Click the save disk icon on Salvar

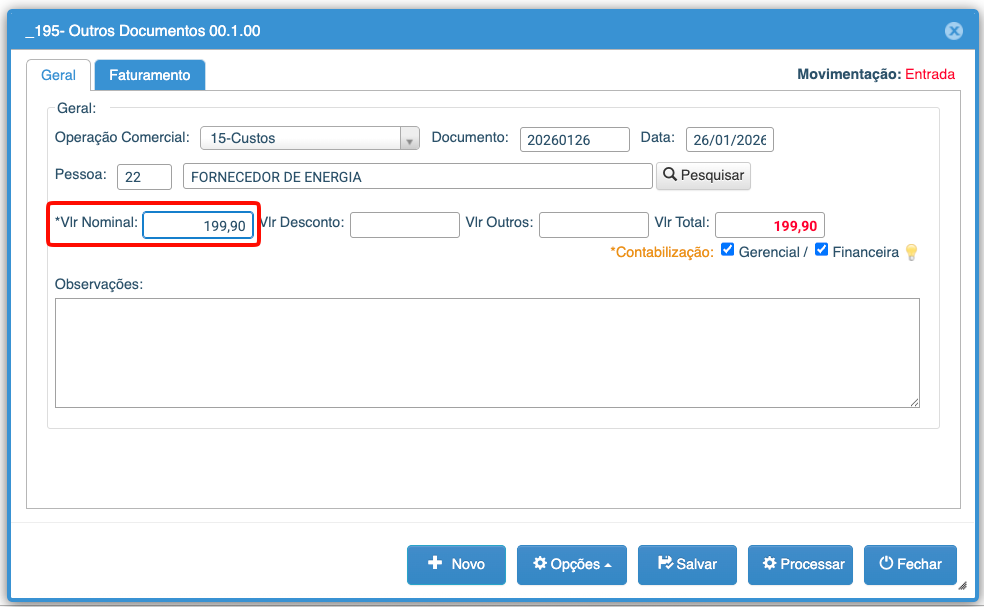(665, 564)
